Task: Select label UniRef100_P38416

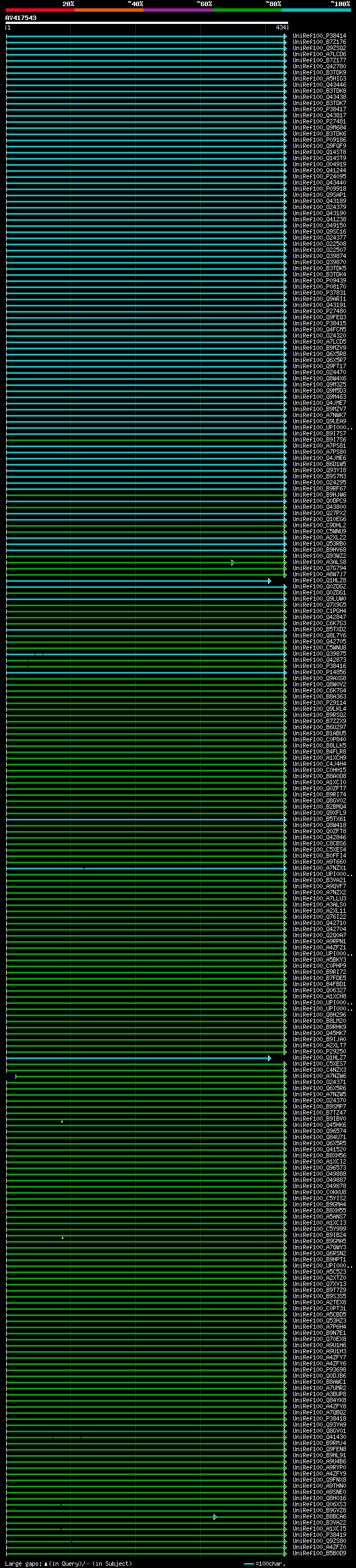Action: coord(319,666)
